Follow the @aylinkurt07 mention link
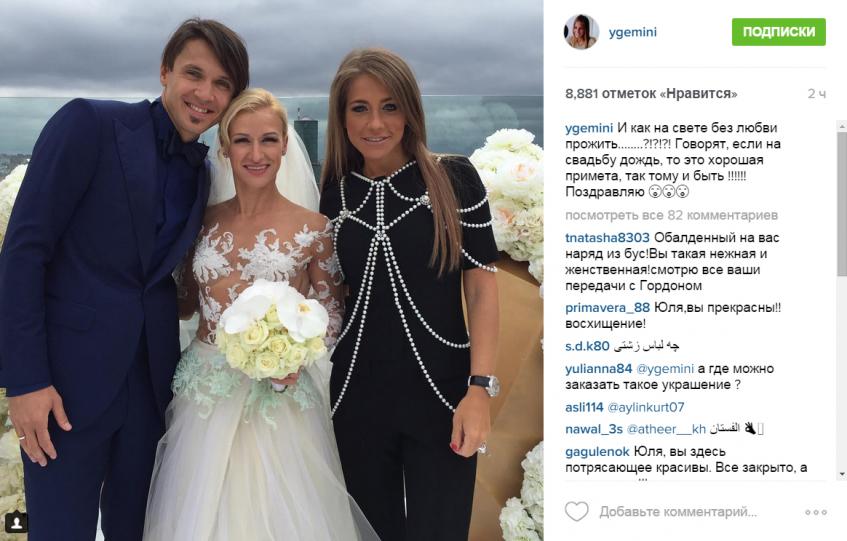The width and height of the screenshot is (847, 541). (646, 407)
